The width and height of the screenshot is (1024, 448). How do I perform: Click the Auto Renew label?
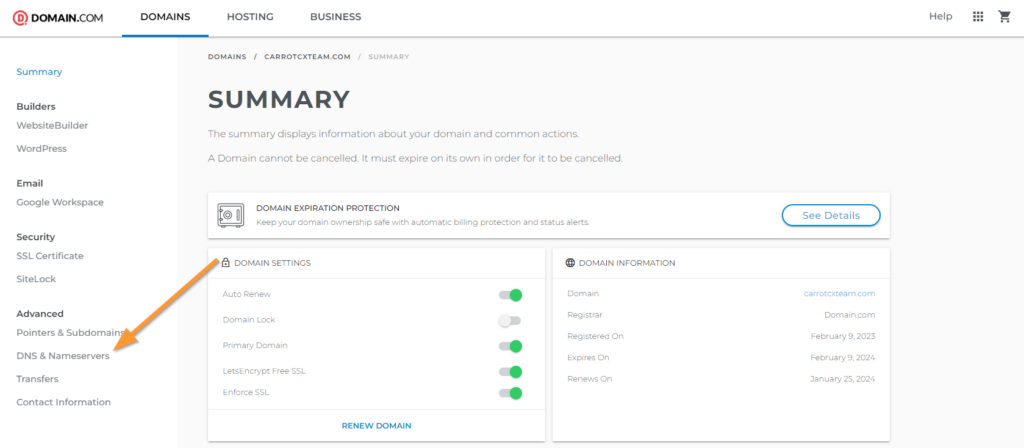(x=247, y=295)
